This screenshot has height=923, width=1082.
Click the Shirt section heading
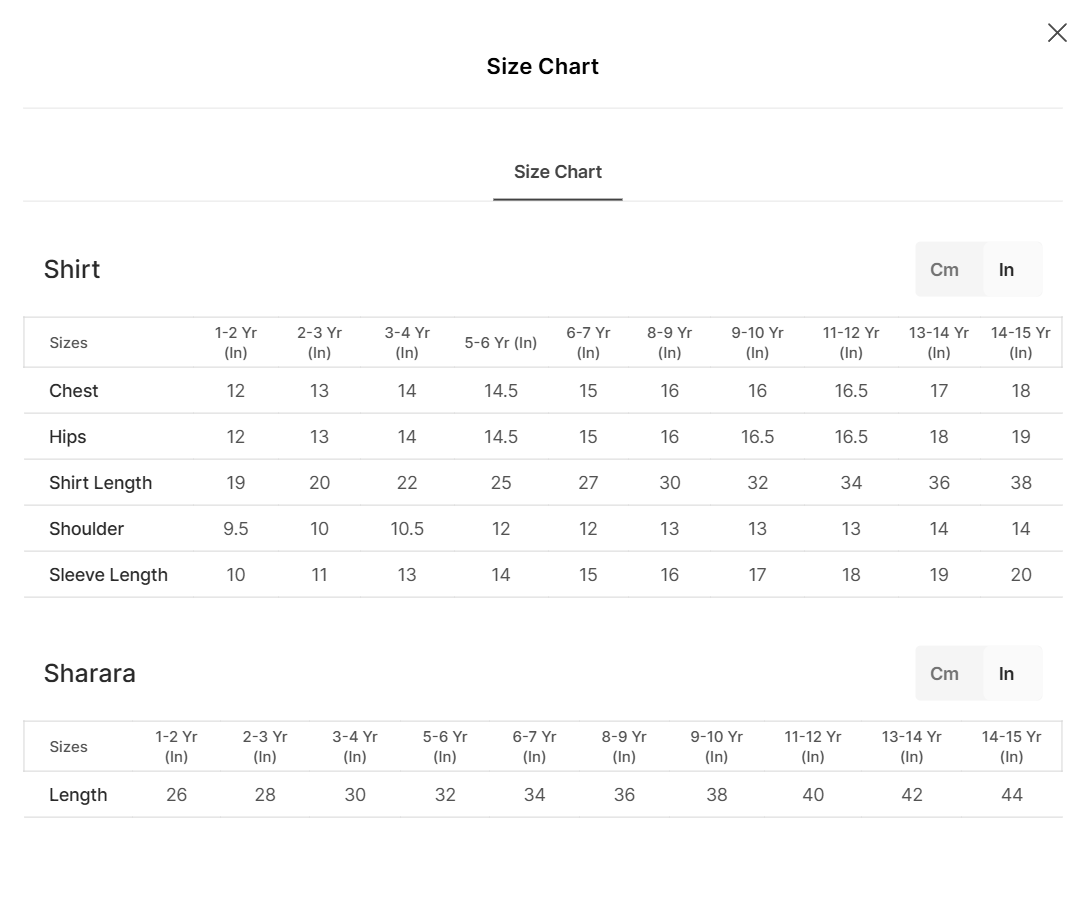[72, 269]
